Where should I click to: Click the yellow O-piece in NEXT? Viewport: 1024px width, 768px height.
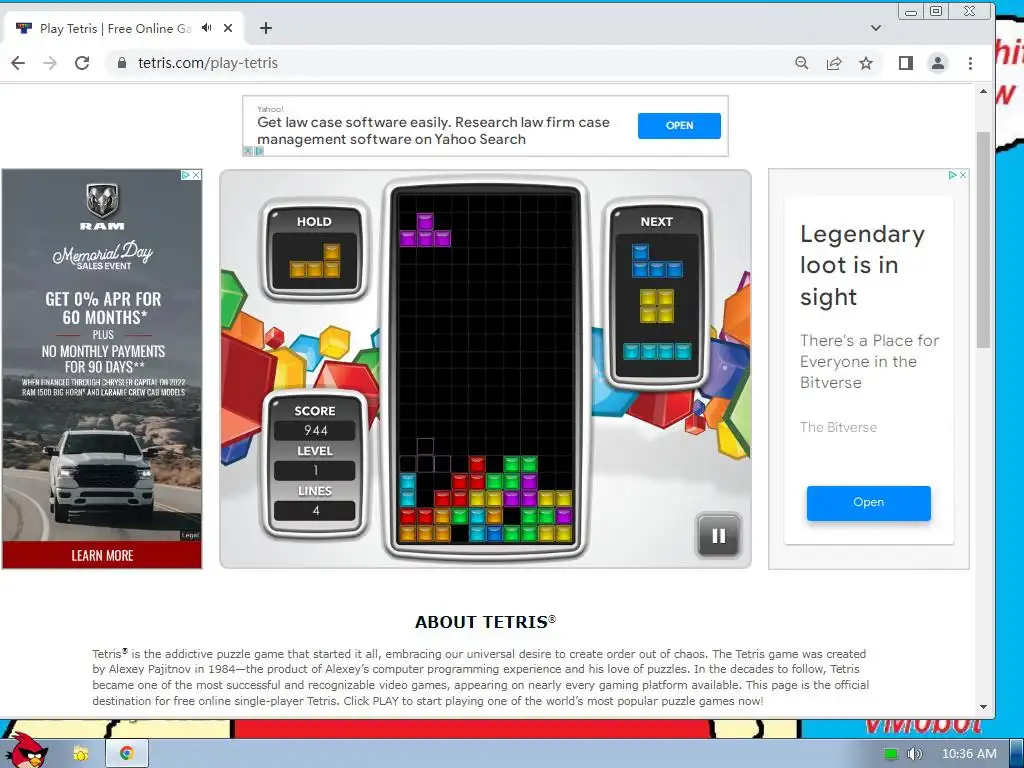tap(657, 306)
